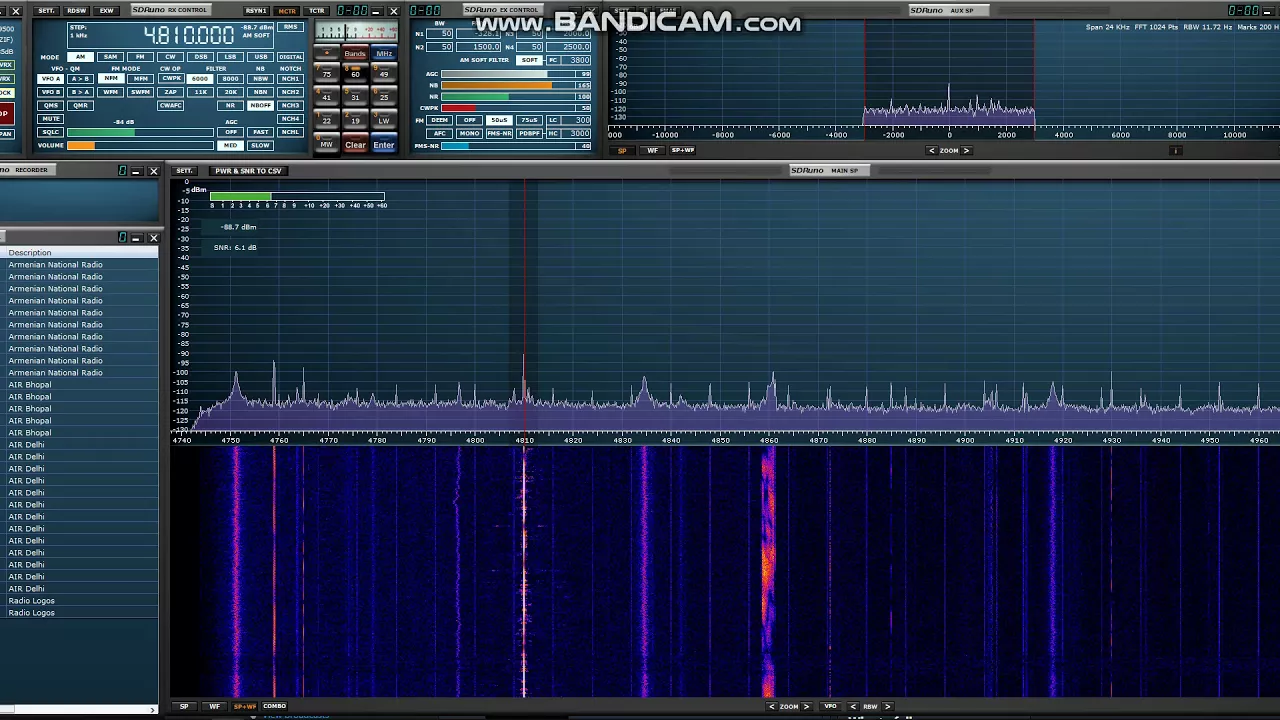Select USB mode
Screen dimensions: 1280x720
click(261, 57)
